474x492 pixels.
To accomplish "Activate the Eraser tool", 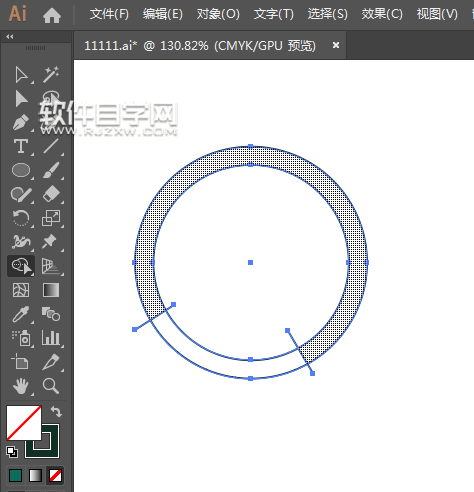I will [51, 194].
